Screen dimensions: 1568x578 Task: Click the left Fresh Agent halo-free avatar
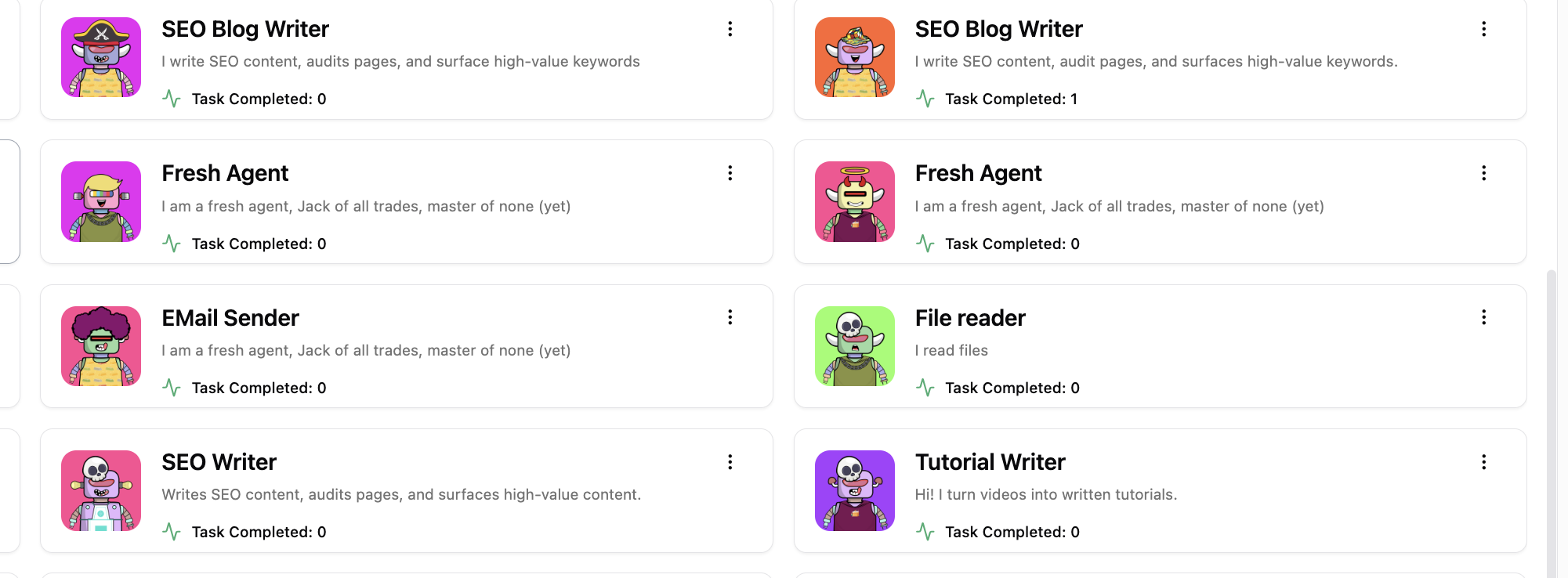[100, 201]
